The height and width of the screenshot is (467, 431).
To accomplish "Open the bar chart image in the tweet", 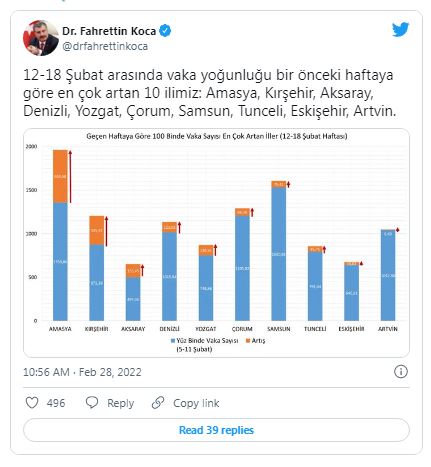I will [216, 243].
